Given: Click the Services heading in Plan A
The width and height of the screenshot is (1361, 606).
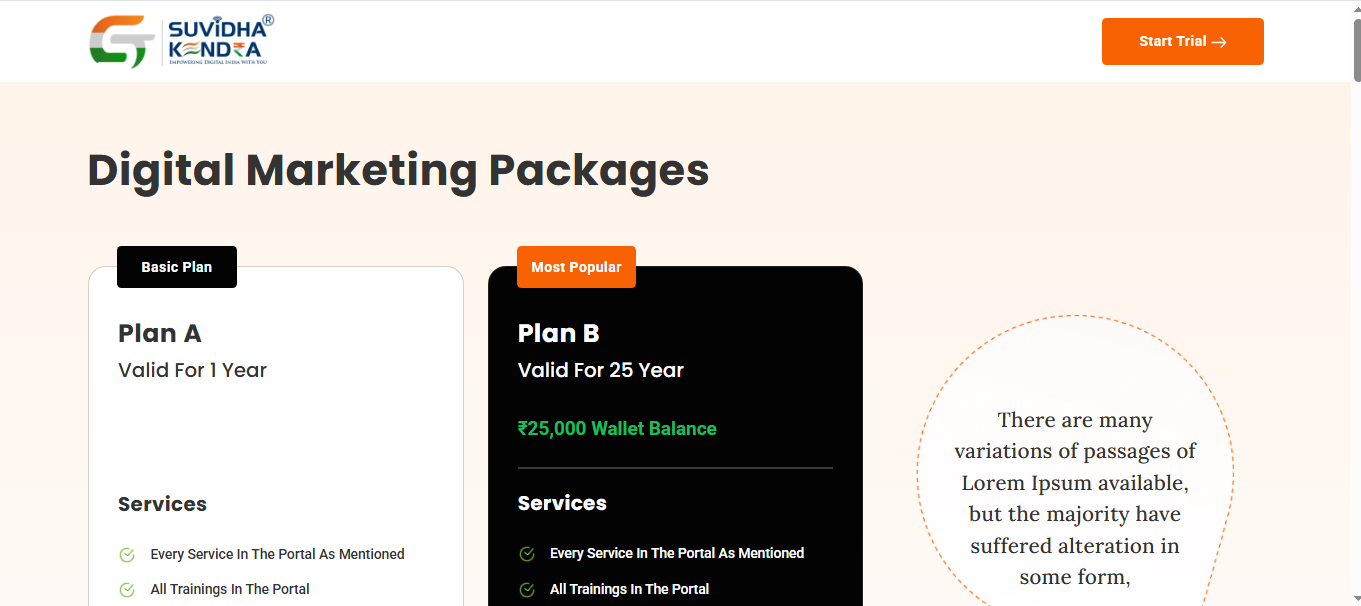Looking at the screenshot, I should coord(162,504).
